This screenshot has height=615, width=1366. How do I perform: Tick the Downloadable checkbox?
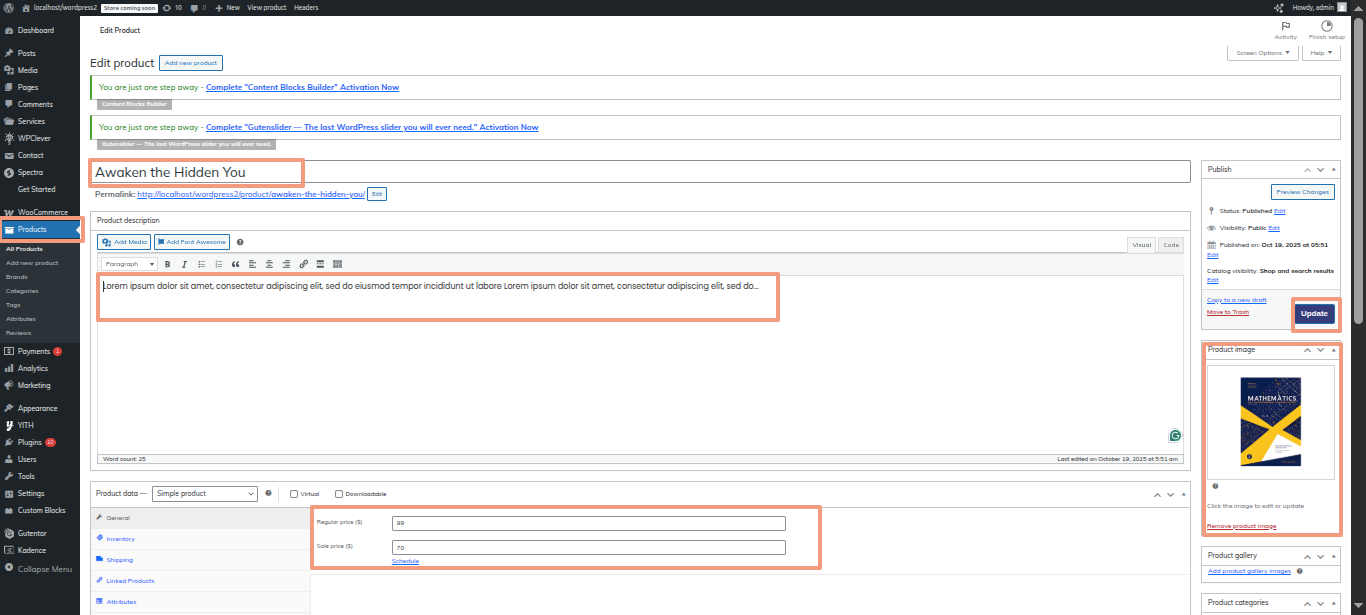[x=339, y=494]
